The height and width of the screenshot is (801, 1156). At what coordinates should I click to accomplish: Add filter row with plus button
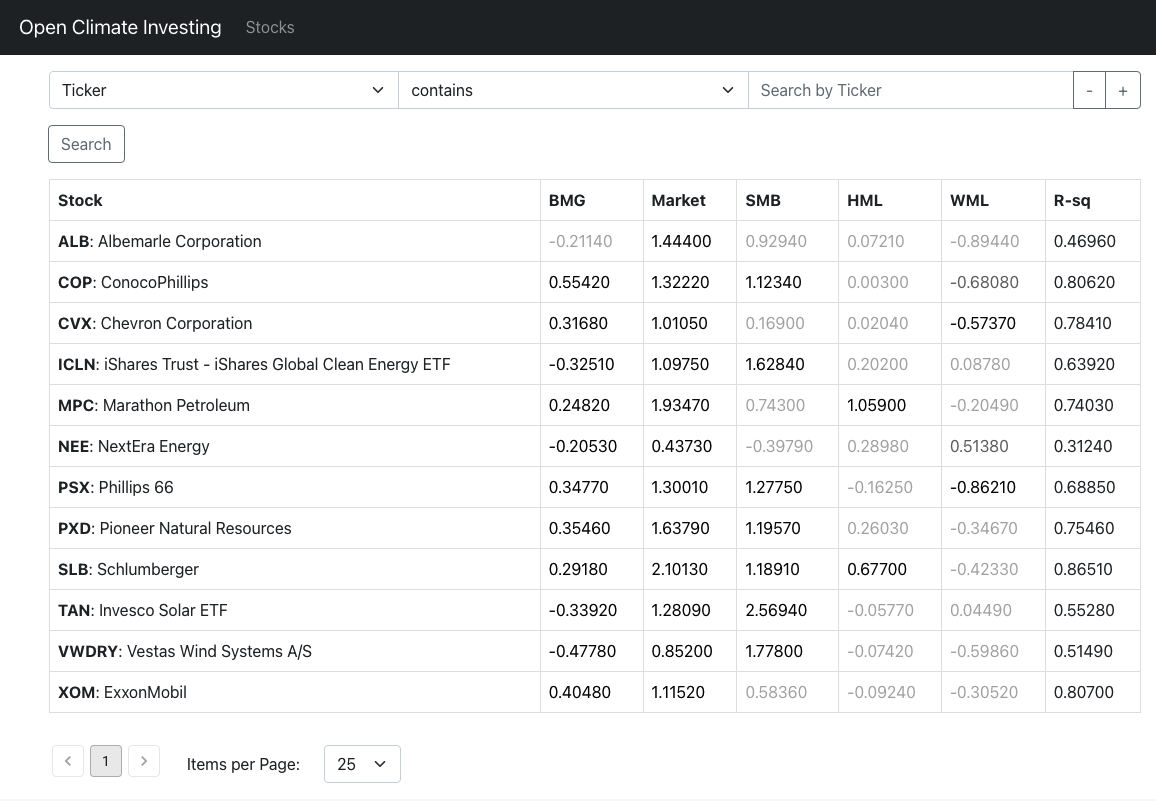1123,90
